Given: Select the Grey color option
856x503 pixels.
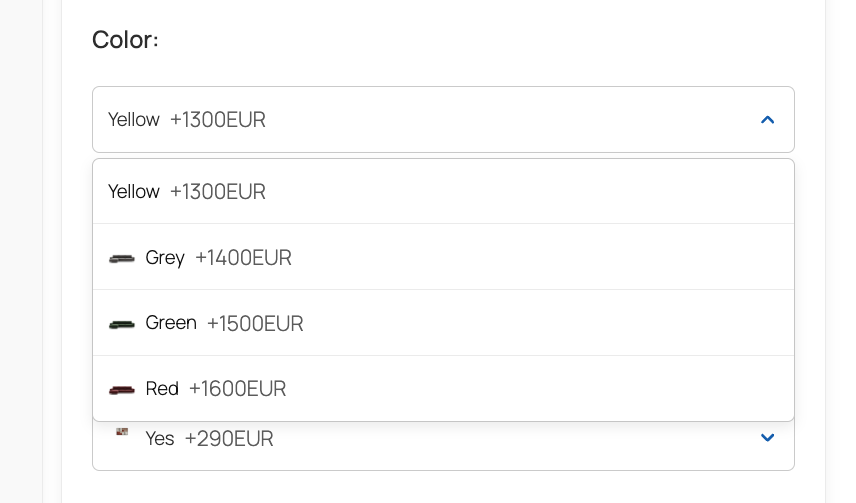Looking at the screenshot, I should pyautogui.click(x=165, y=258).
